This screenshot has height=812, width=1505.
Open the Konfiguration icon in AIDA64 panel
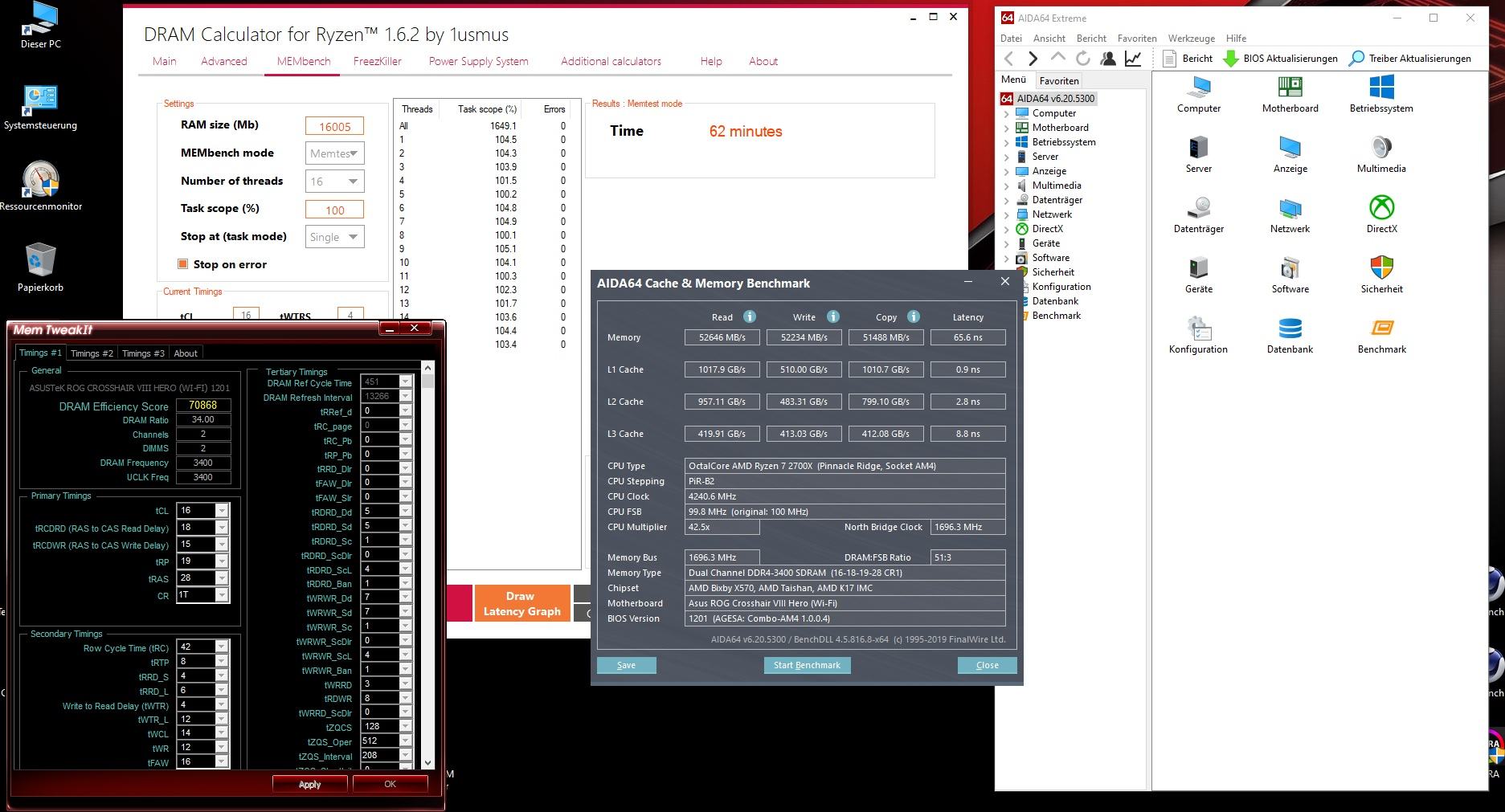(x=1198, y=336)
